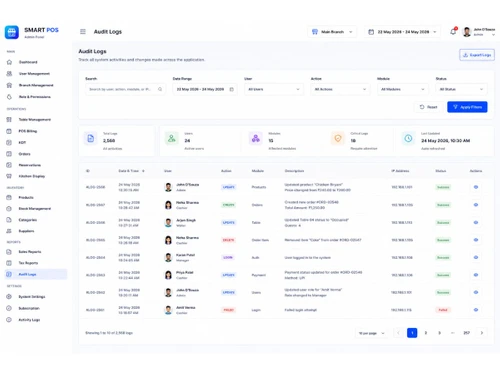The height and width of the screenshot is (375, 500).
Task: Click the Export Logs button
Action: pos(477,55)
